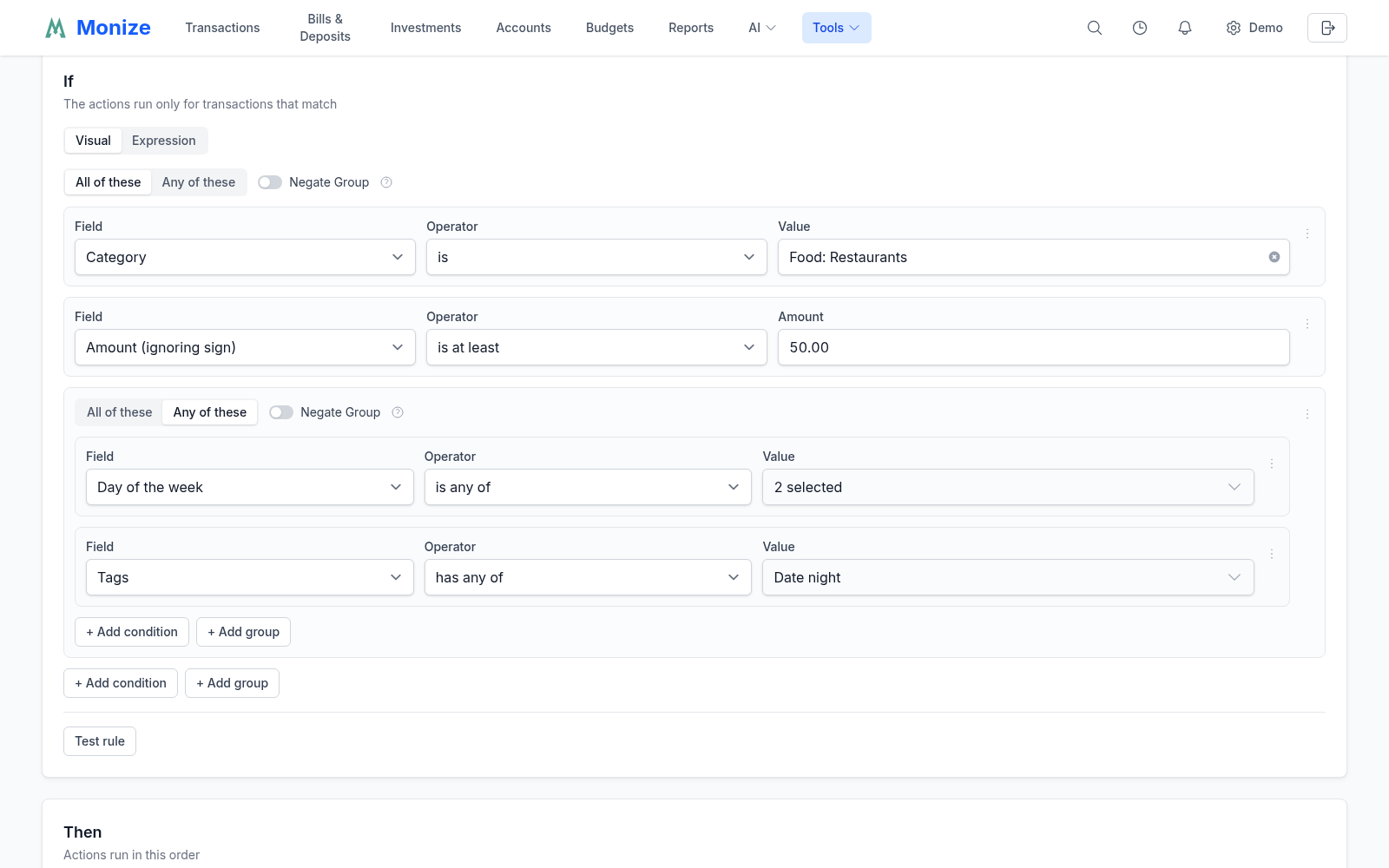Open options menu for nested group
This screenshot has height=868, width=1389.
1307,414
